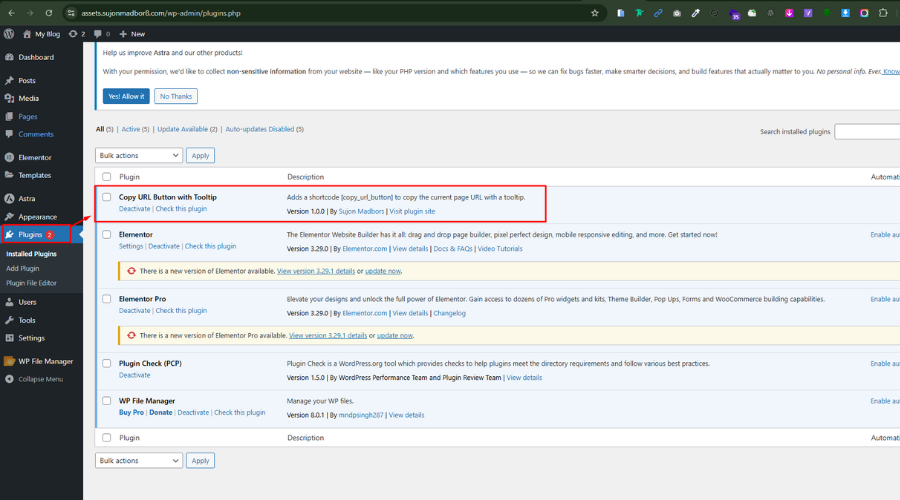The width and height of the screenshot is (900, 500).
Task: Filter by Auto-updates Disabled plugins
Action: 259,129
